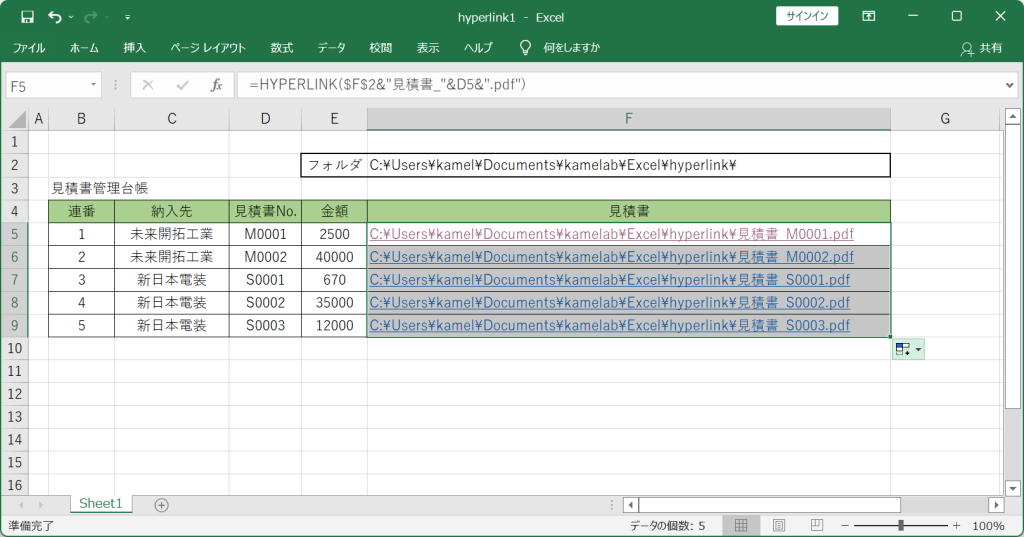Image resolution: width=1024 pixels, height=537 pixels.
Task: Click the Auto Fill Options icon below the table
Action: pos(908,350)
